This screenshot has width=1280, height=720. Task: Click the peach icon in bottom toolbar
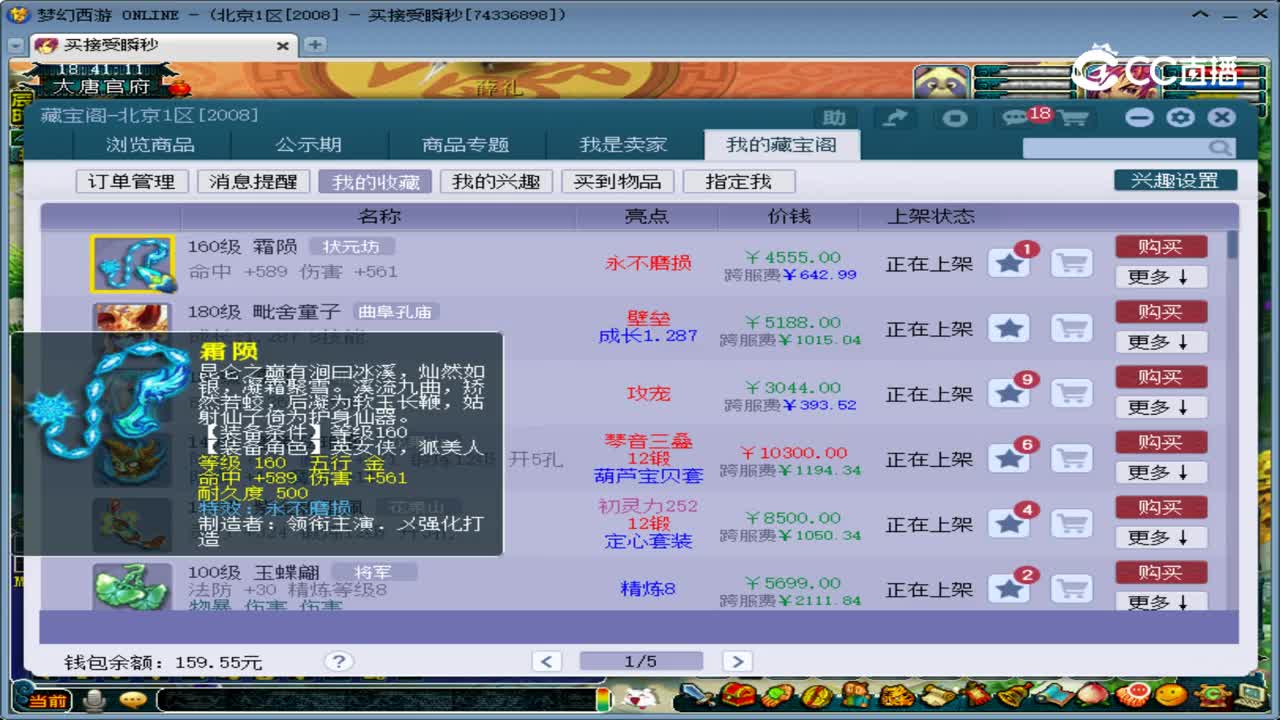point(1092,695)
